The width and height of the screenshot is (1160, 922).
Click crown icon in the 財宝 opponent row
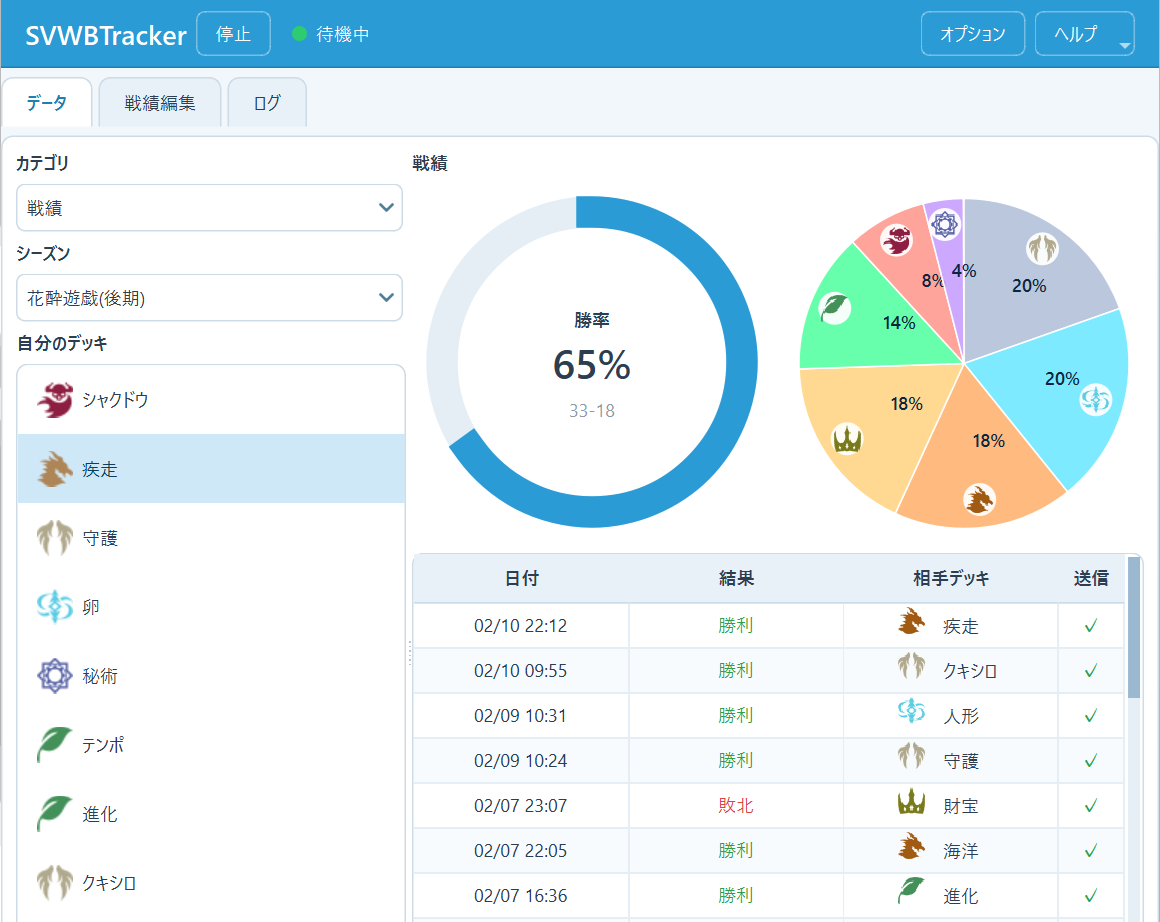click(911, 803)
